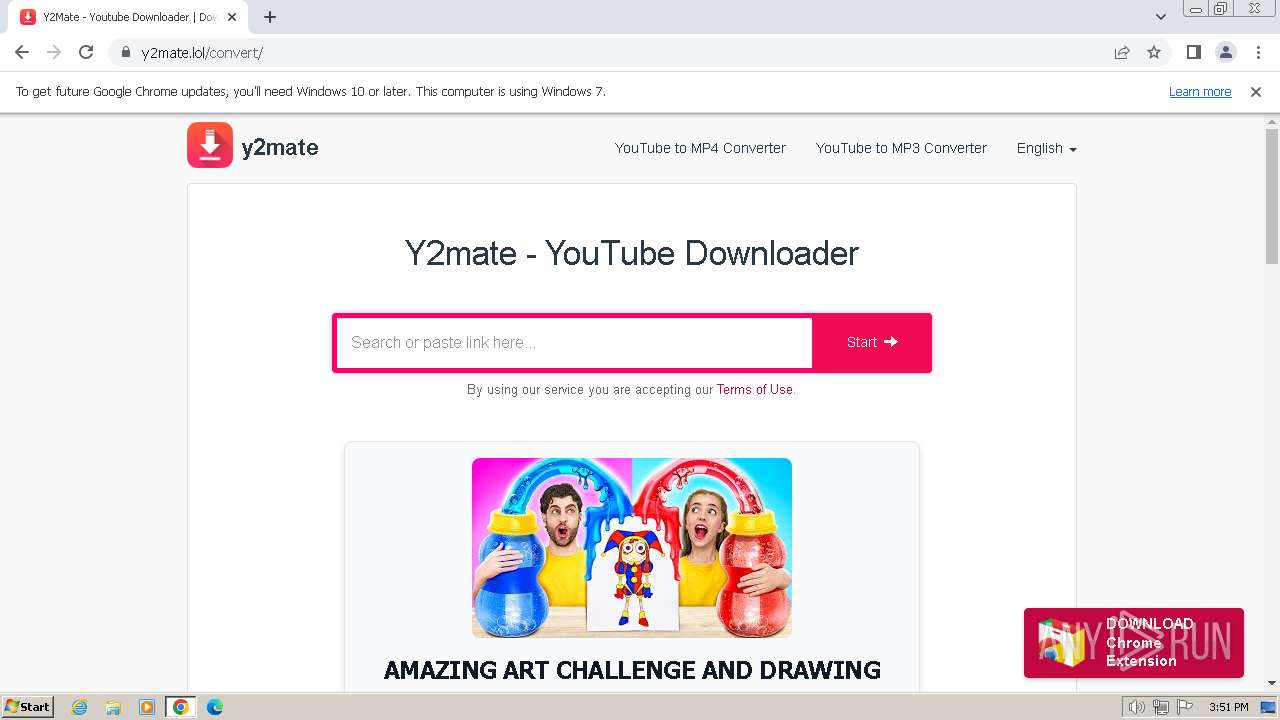The image size is (1280, 720).
Task: Focus the search or paste link field
Action: (574, 342)
